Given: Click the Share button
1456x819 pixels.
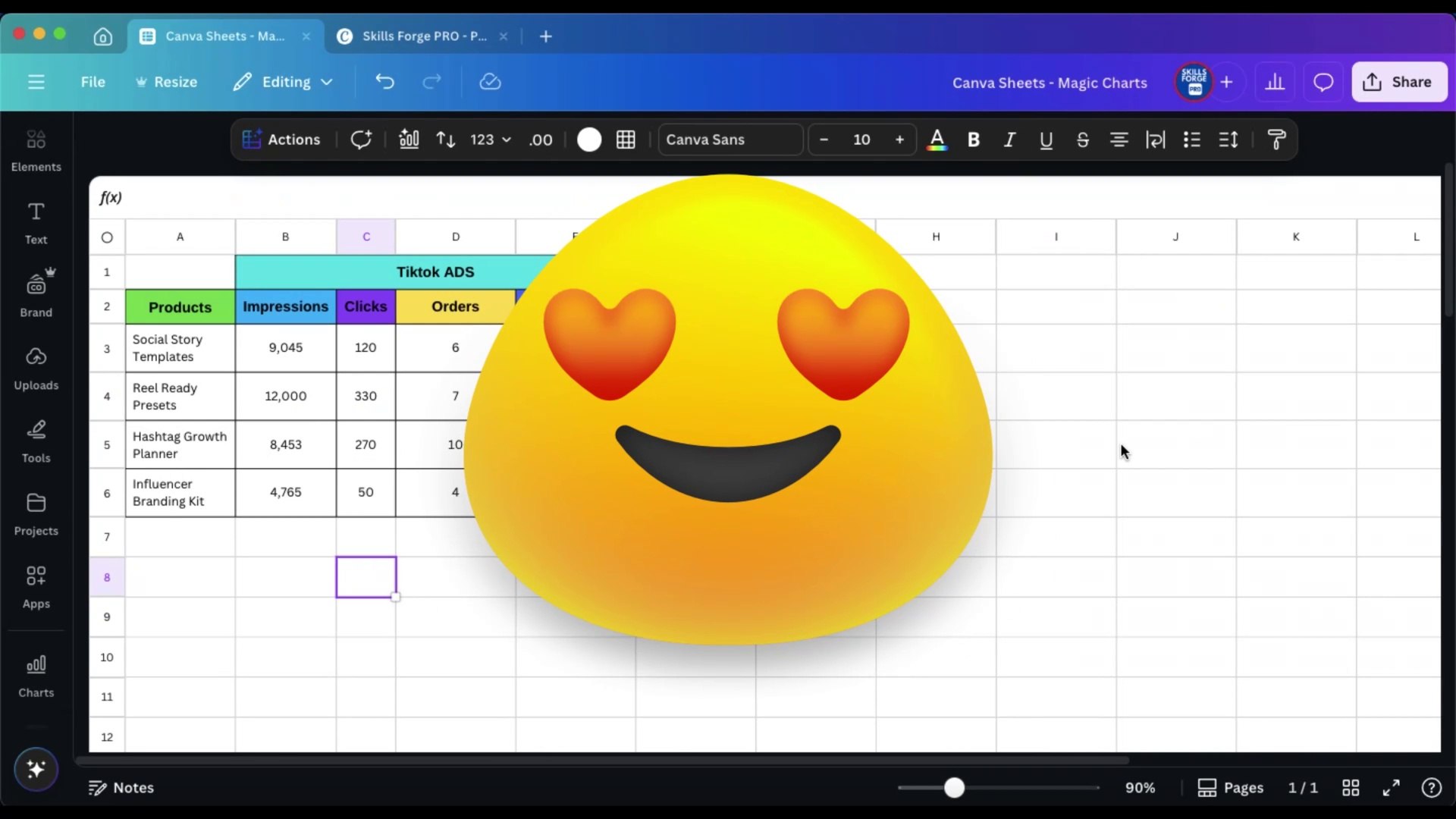Looking at the screenshot, I should click(1398, 82).
